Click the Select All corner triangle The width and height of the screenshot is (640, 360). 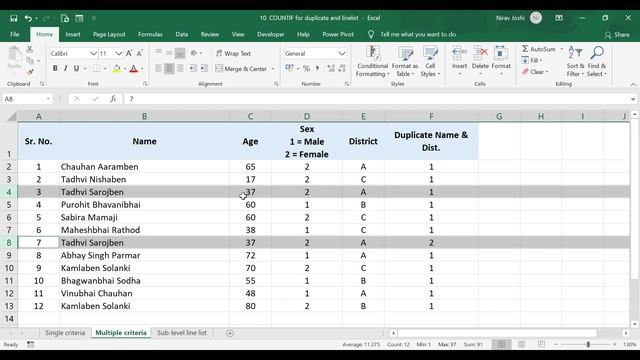click(x=12, y=117)
